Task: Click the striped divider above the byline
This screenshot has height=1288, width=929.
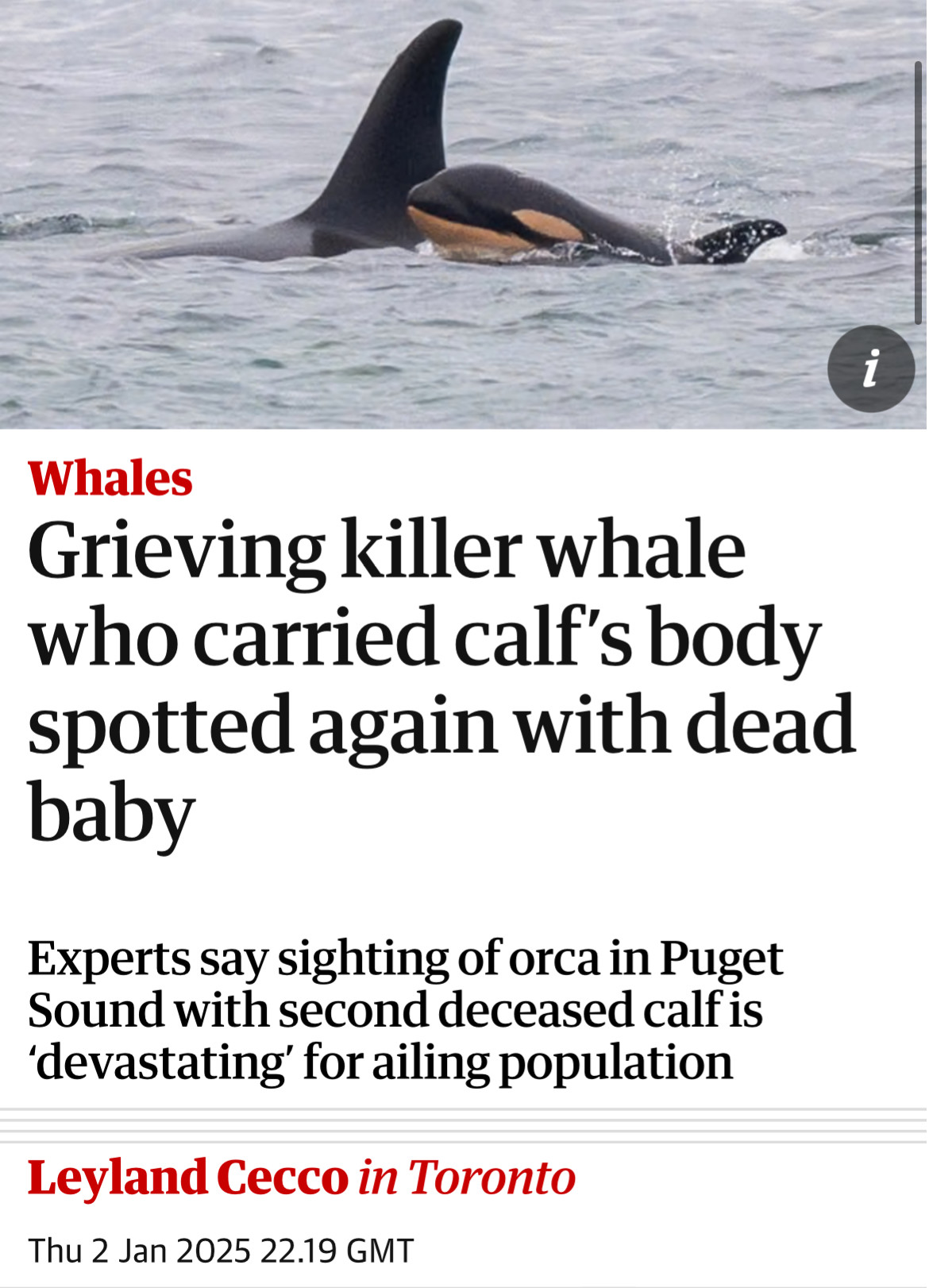Action: pos(463,1125)
